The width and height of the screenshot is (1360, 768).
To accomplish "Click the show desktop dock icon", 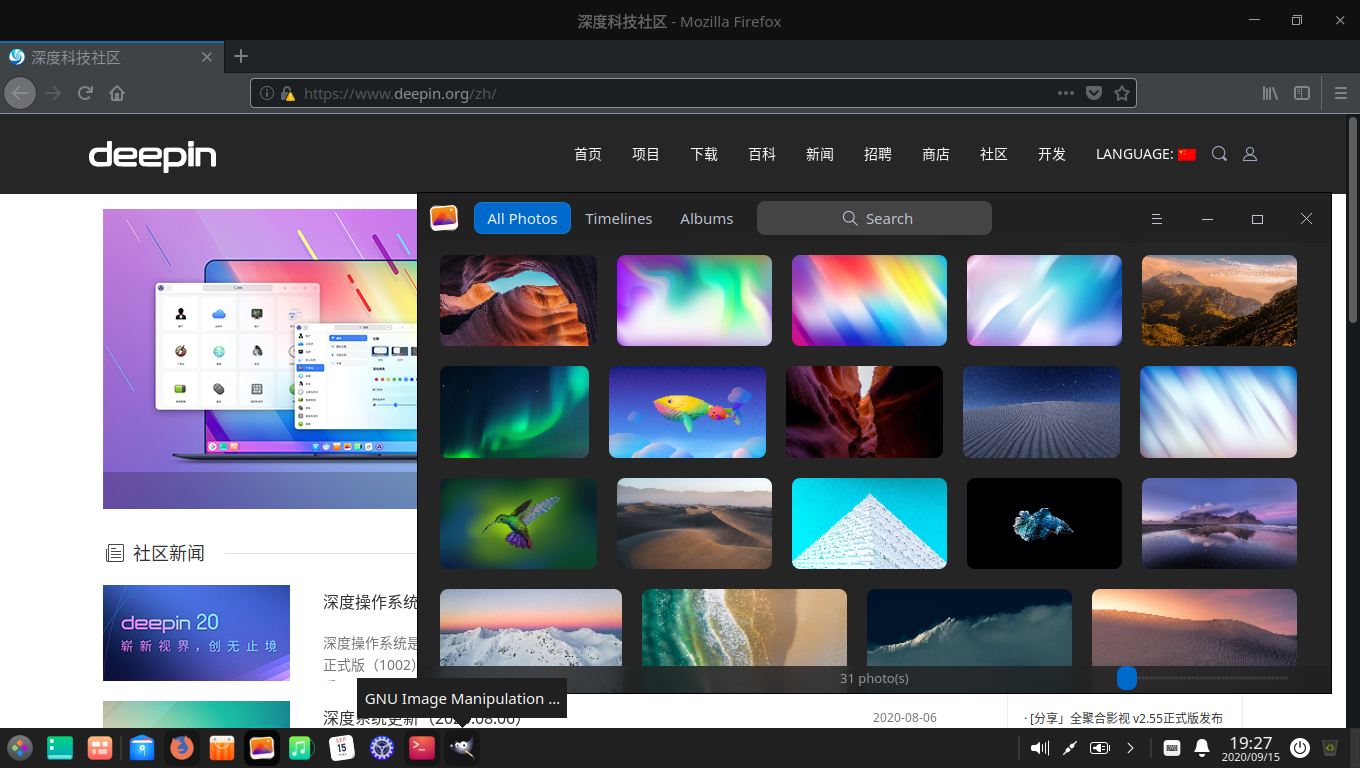I will click(60, 747).
